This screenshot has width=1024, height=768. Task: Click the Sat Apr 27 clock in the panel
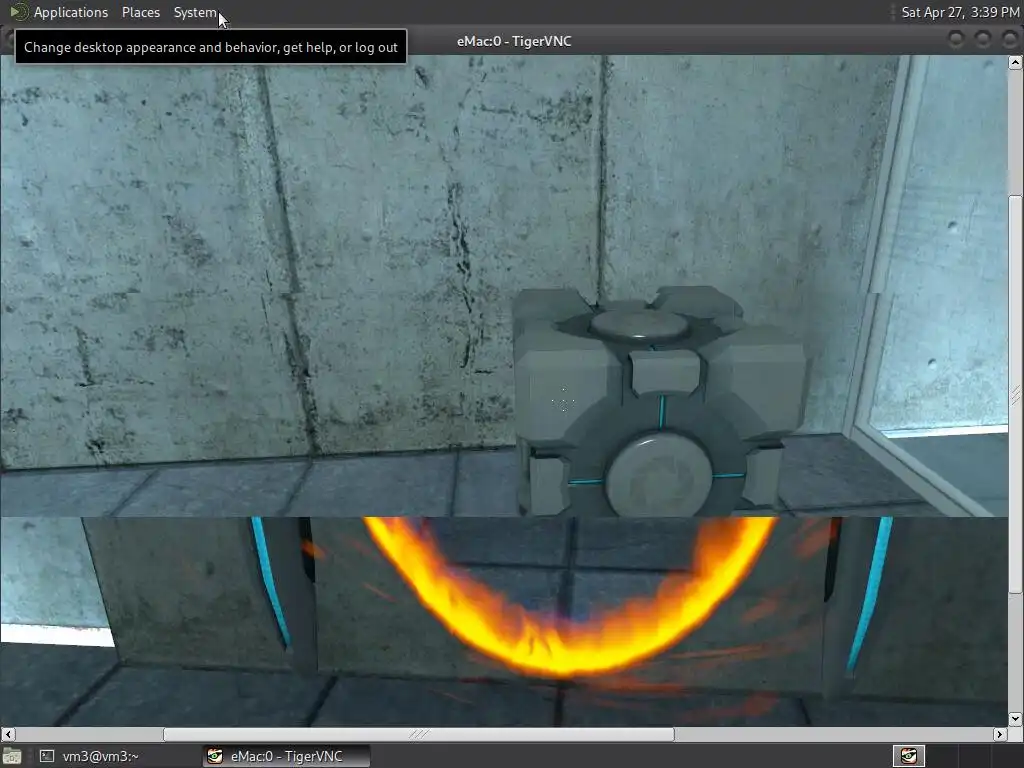[x=959, y=12]
